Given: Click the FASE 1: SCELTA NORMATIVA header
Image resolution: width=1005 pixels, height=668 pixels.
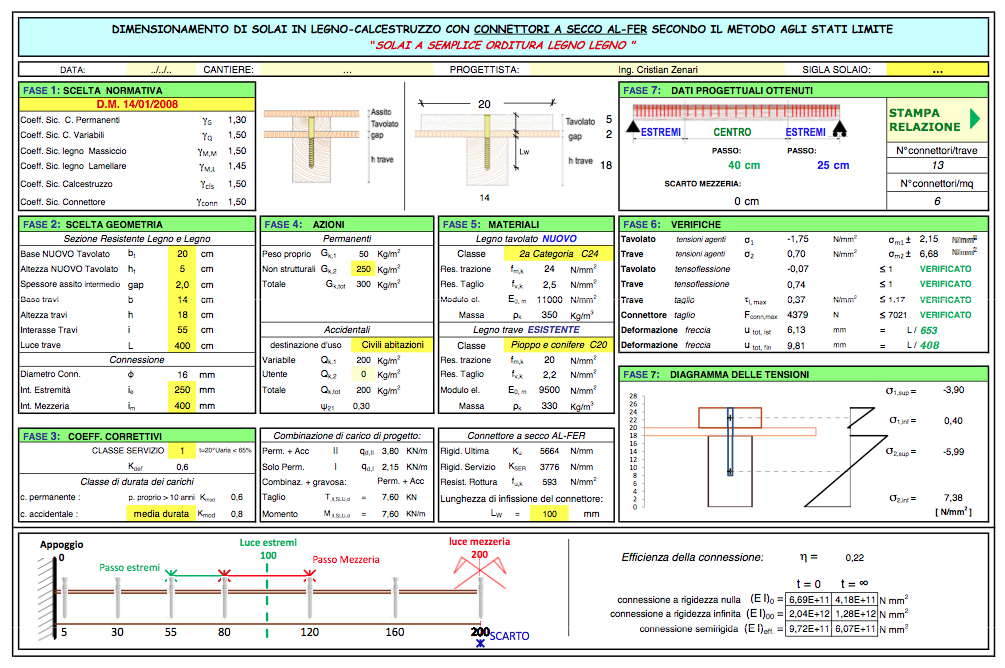Looking at the screenshot, I should pos(137,90).
